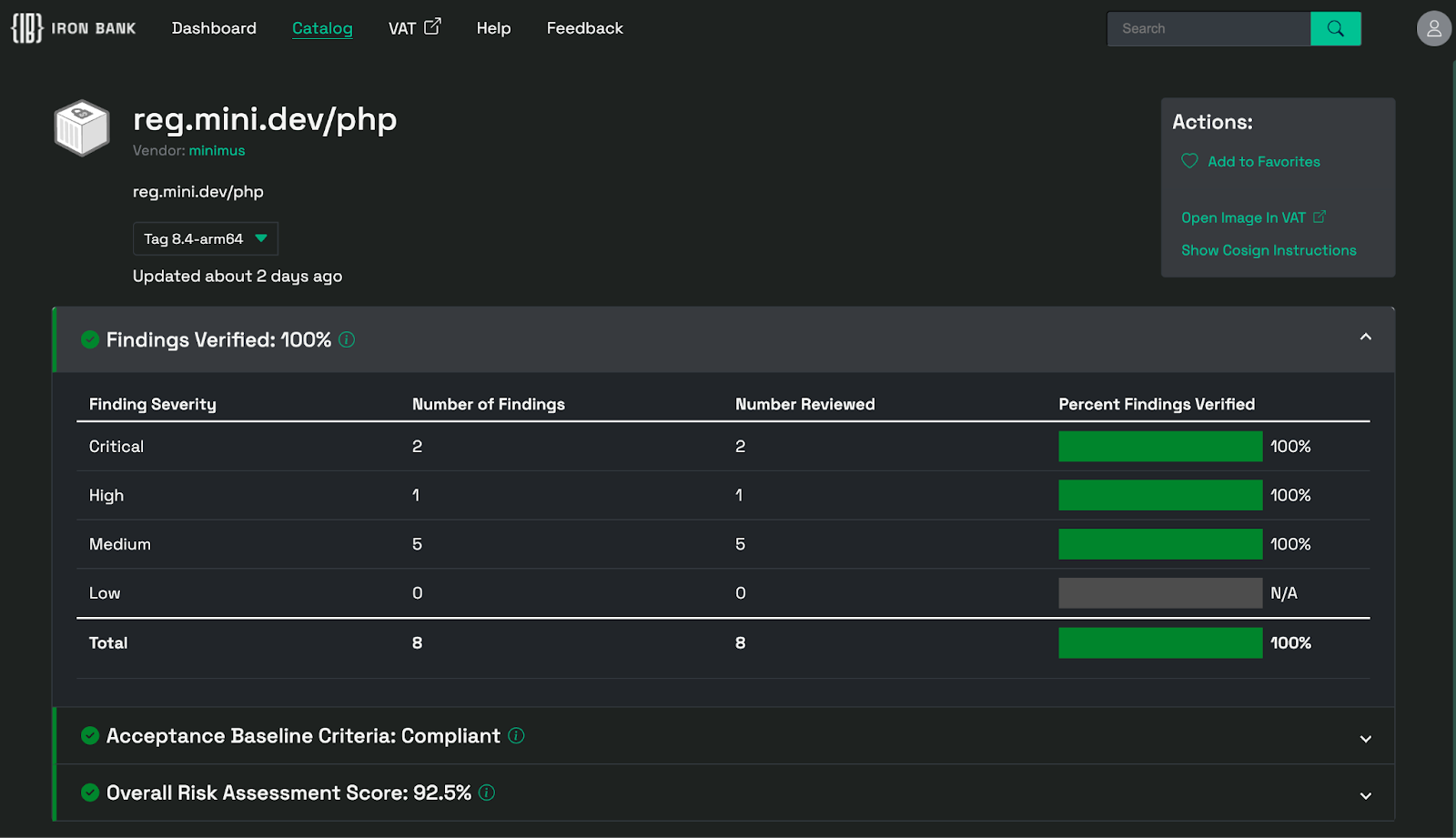The width and height of the screenshot is (1456, 838).
Task: Click the Actions: panel heading
Action: point(1212,122)
